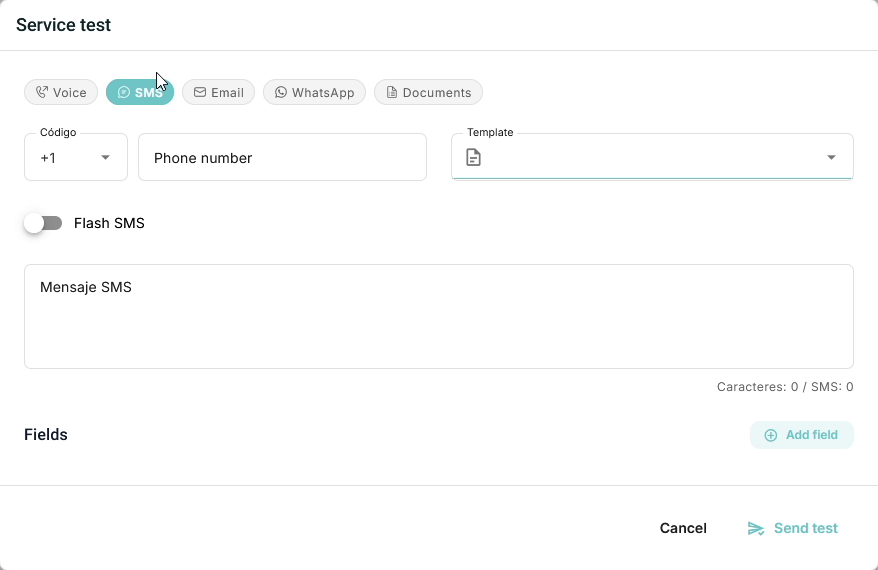Switch to the Voice tab

click(x=61, y=92)
